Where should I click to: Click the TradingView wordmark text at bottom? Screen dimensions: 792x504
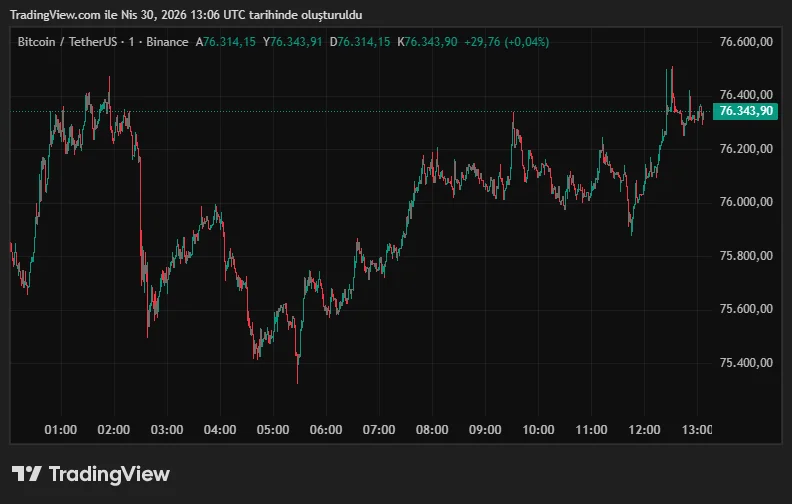[109, 474]
